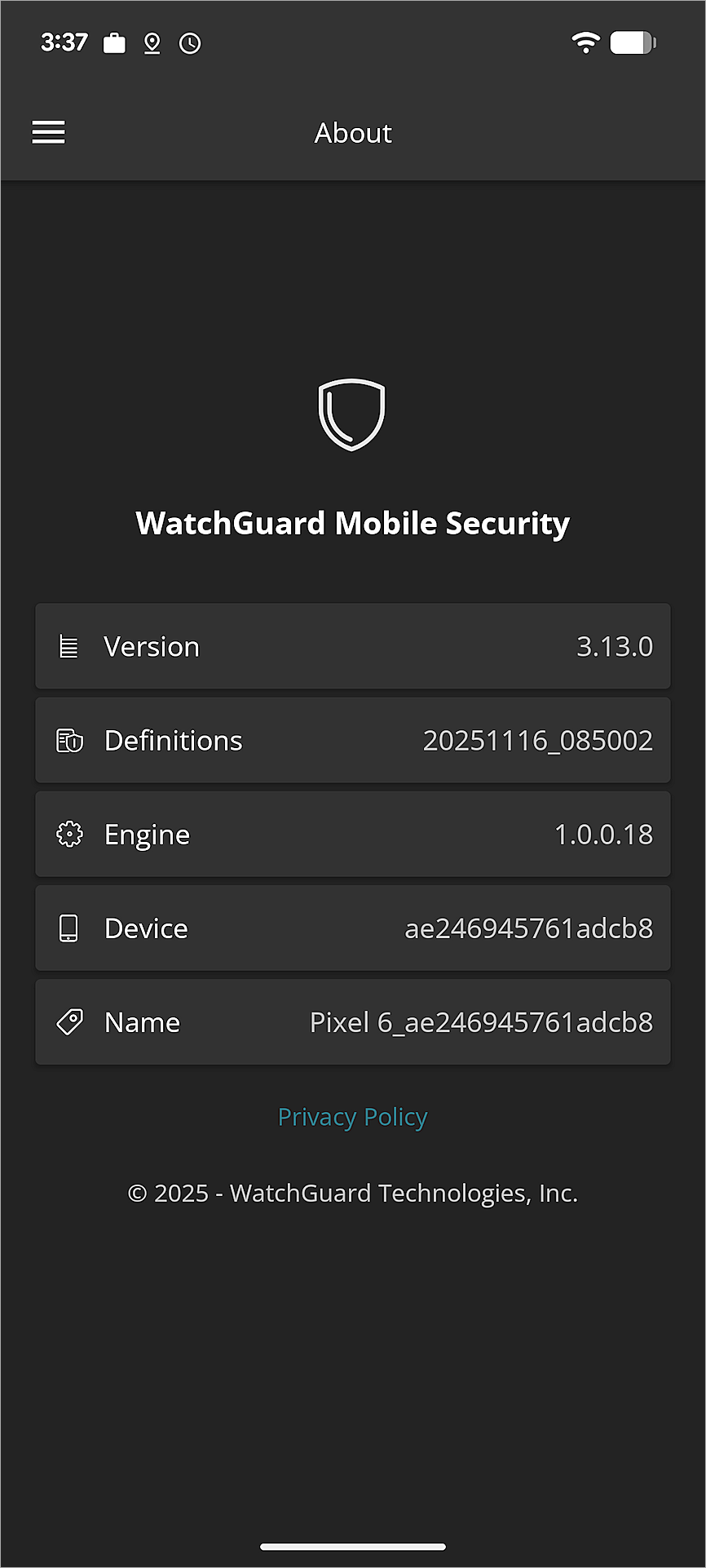The width and height of the screenshot is (706, 1568).
Task: Click the WatchGuard shield logo
Action: pos(352,415)
